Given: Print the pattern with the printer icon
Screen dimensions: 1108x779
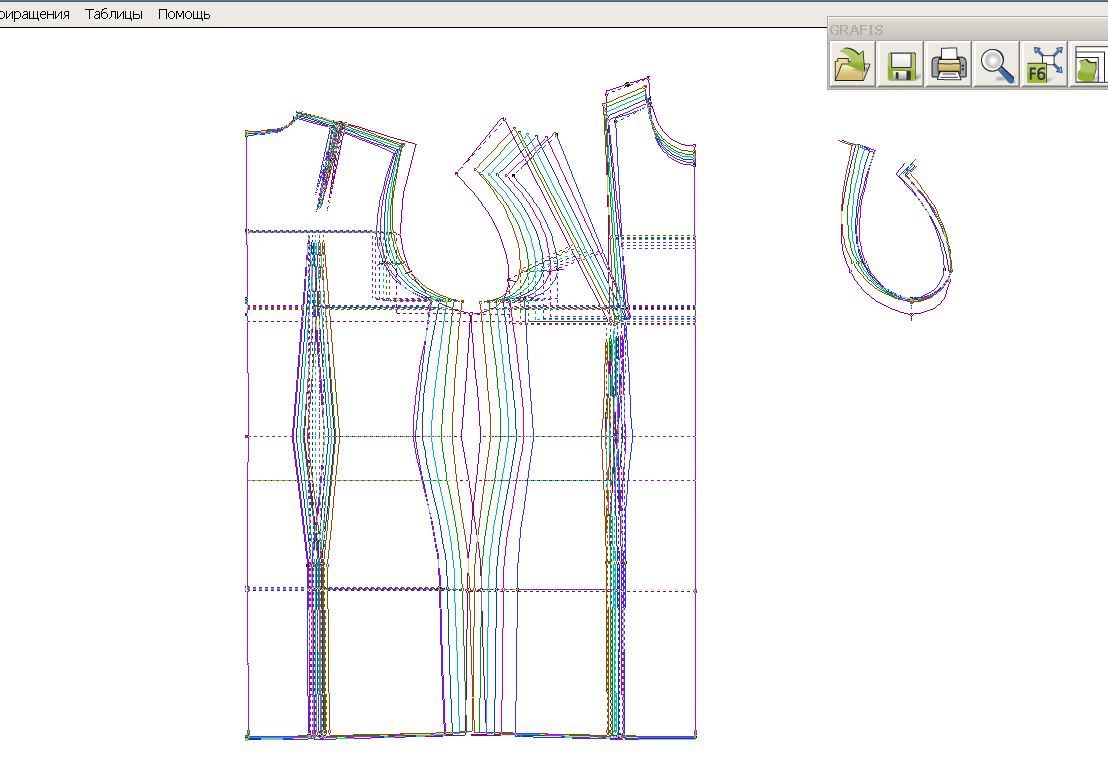Looking at the screenshot, I should coord(948,66).
